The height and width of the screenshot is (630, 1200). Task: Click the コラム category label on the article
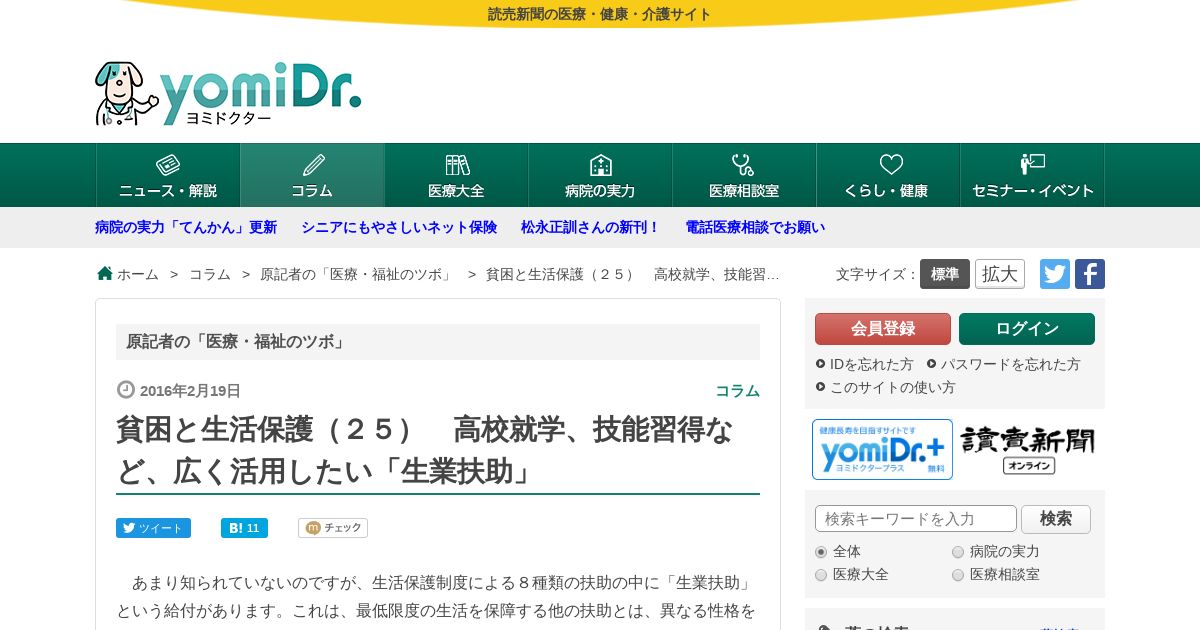(737, 391)
